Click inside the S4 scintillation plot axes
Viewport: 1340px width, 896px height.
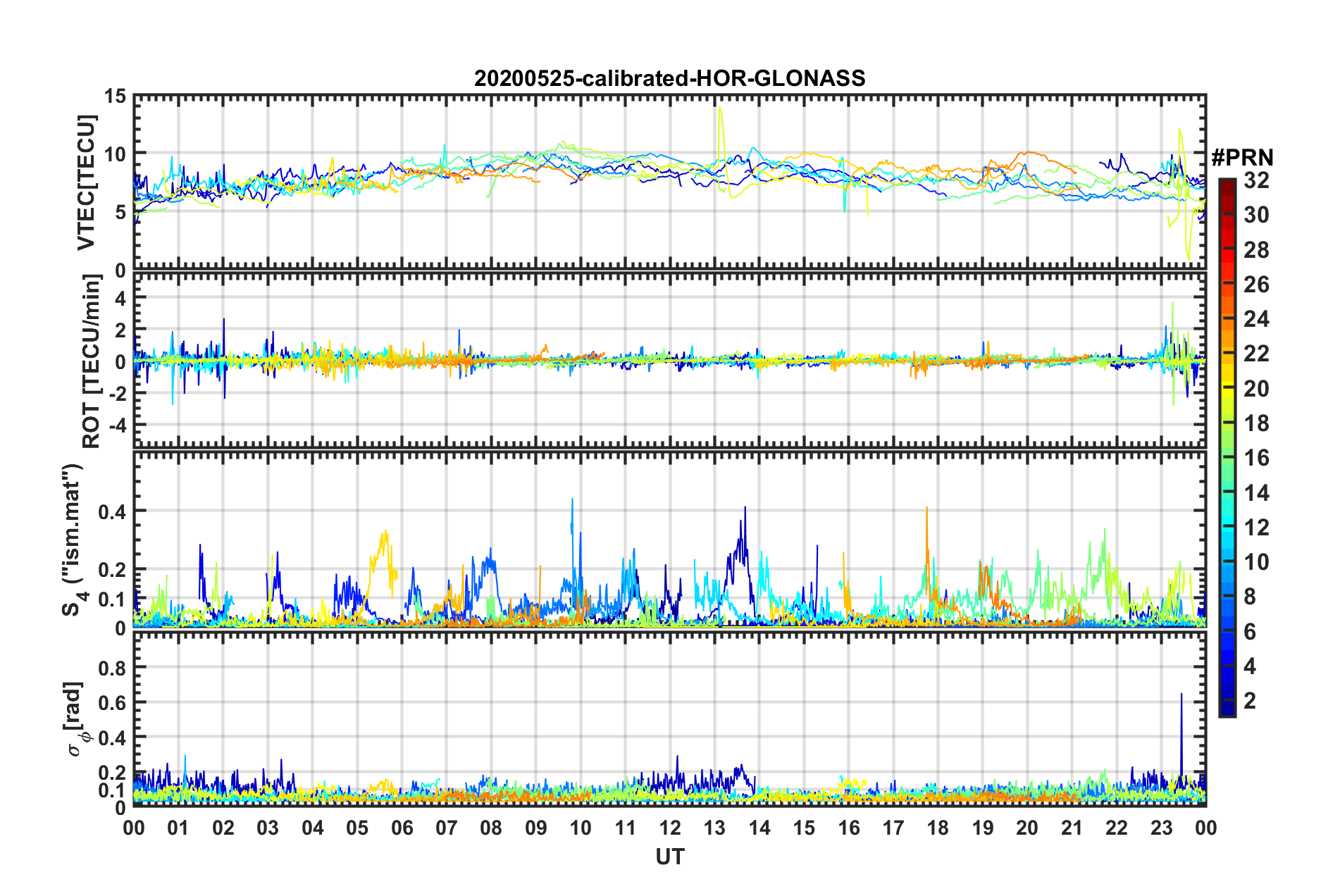pos(669,539)
